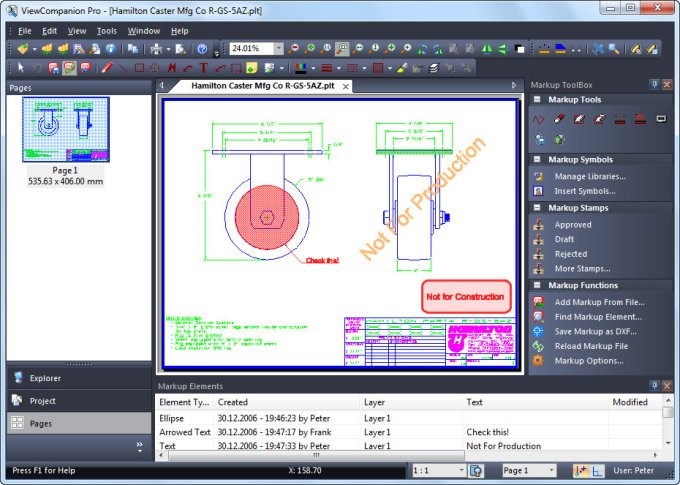Click Add Markup From File
Image resolution: width=680 pixels, height=485 pixels.
click(x=599, y=302)
